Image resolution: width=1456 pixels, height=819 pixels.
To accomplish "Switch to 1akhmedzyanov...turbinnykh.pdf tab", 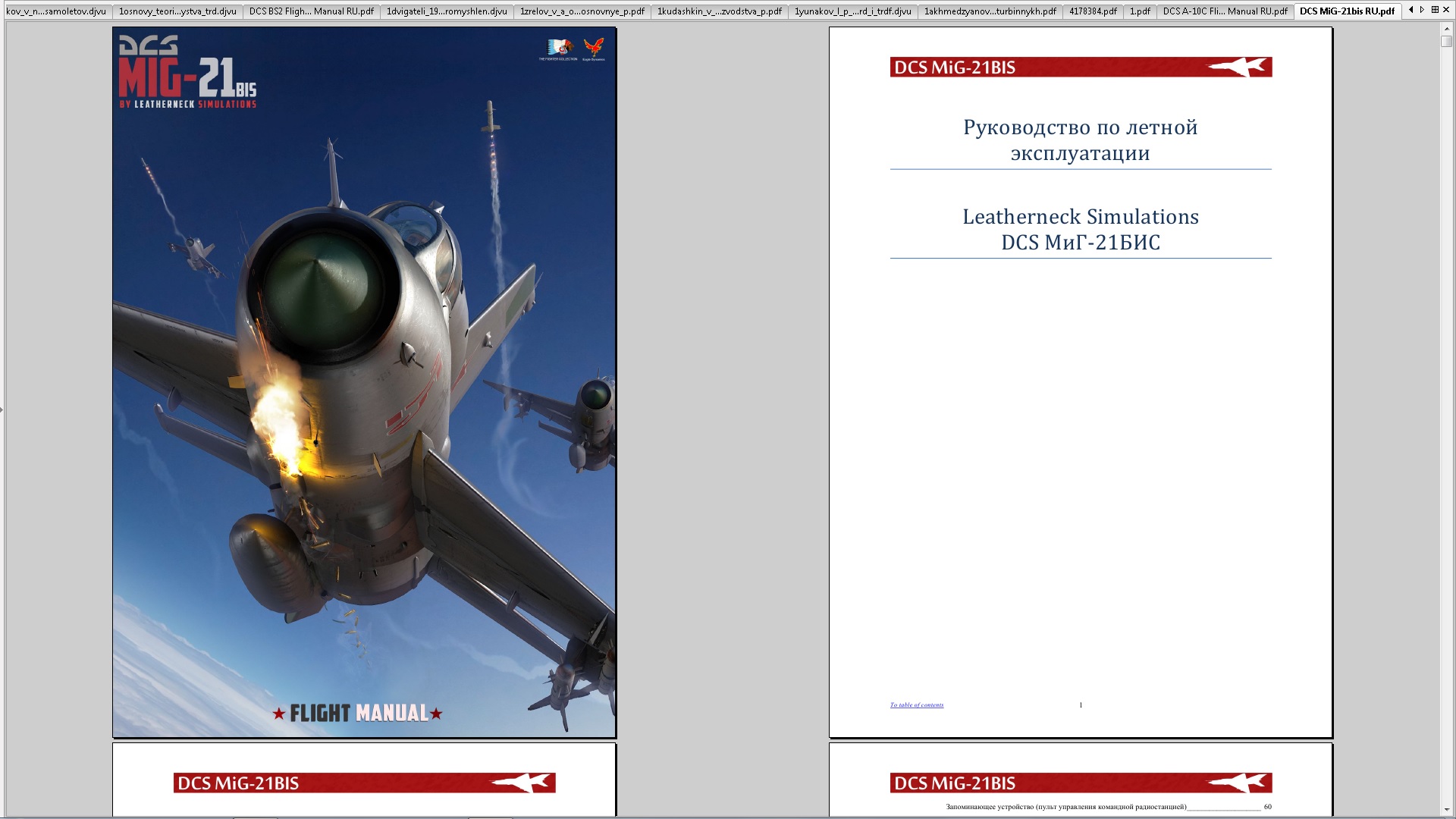I will pyautogui.click(x=990, y=11).
